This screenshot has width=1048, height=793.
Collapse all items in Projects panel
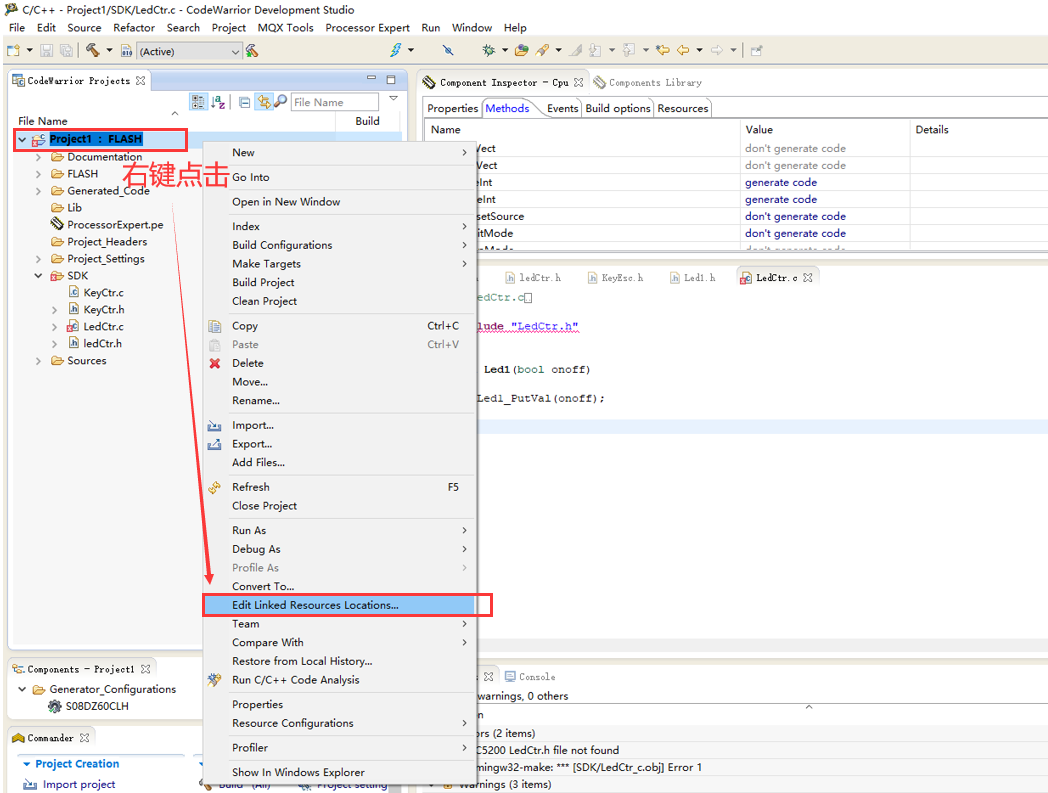[245, 102]
